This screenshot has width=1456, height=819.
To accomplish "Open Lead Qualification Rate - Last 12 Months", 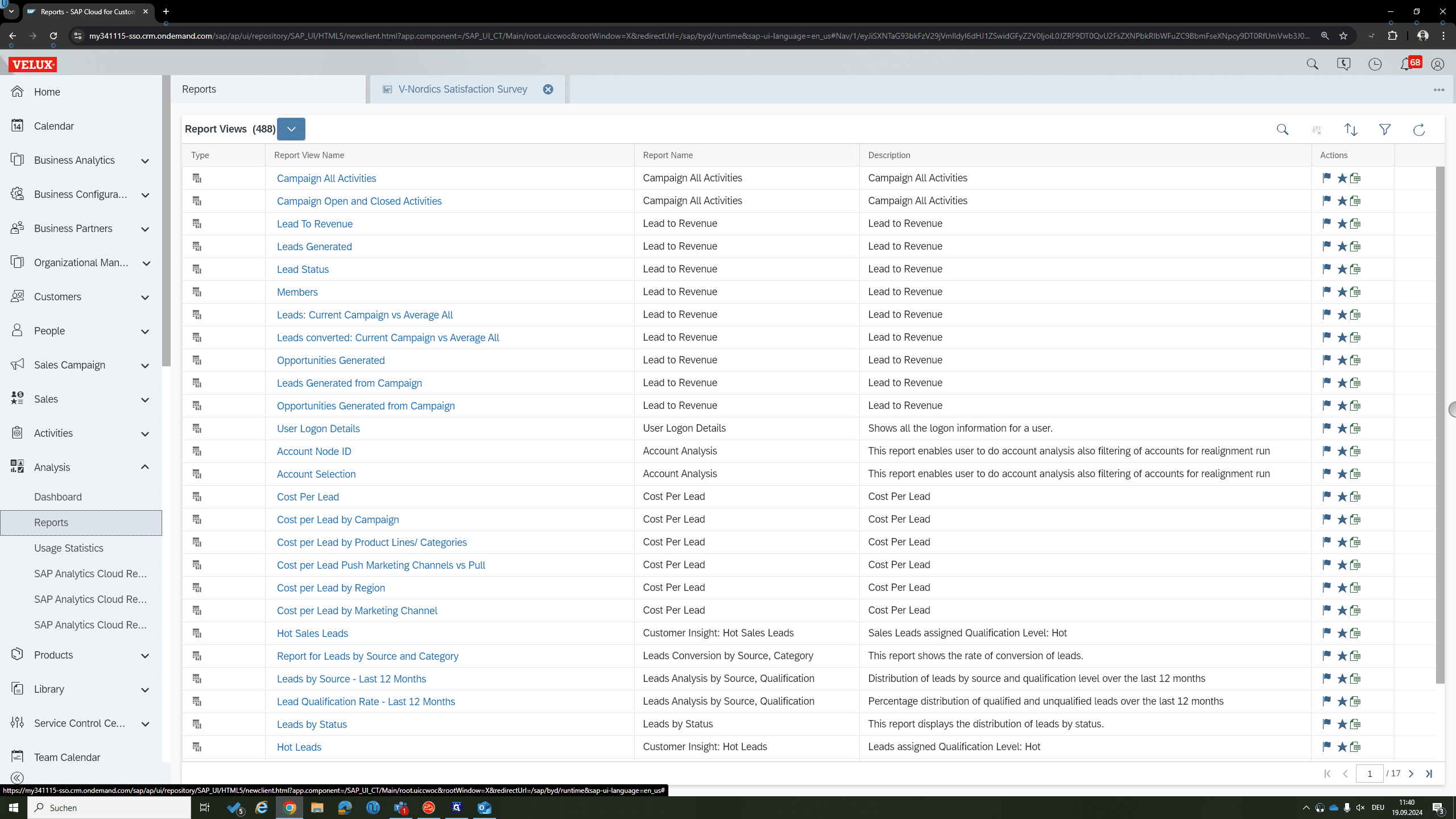I will coord(366,702).
